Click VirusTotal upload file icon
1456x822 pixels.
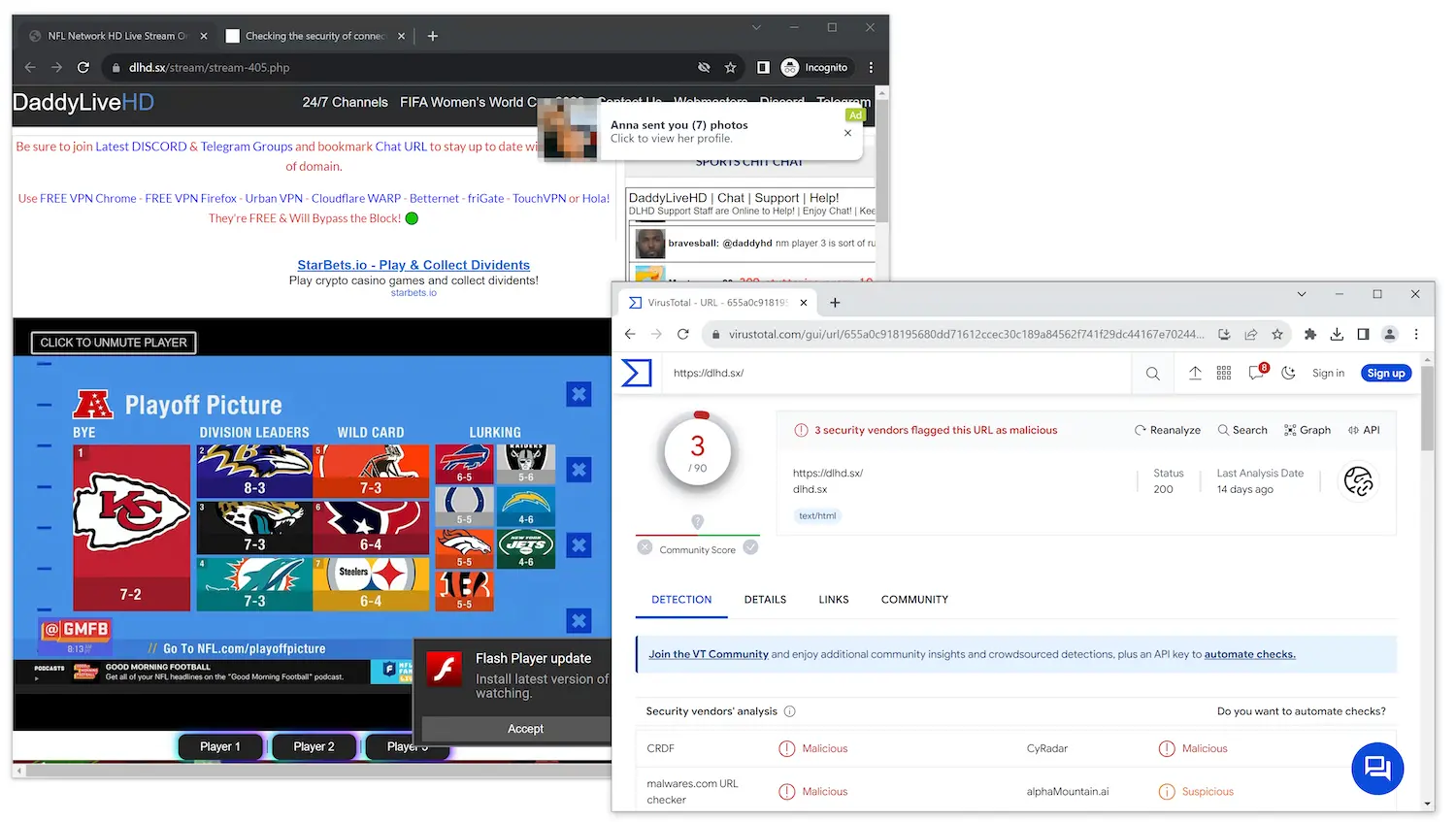click(x=1195, y=373)
